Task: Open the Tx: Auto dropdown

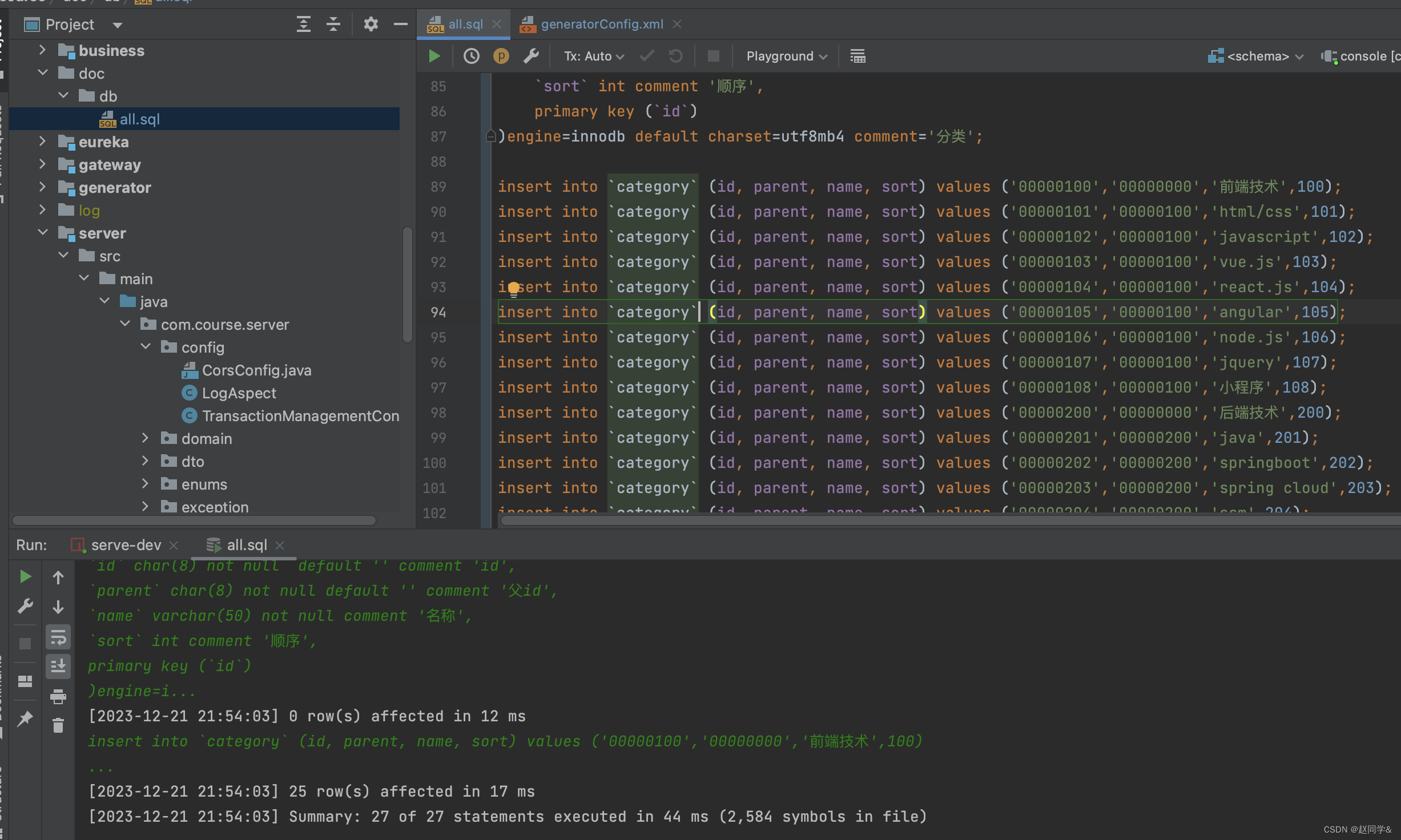Action: click(x=594, y=56)
